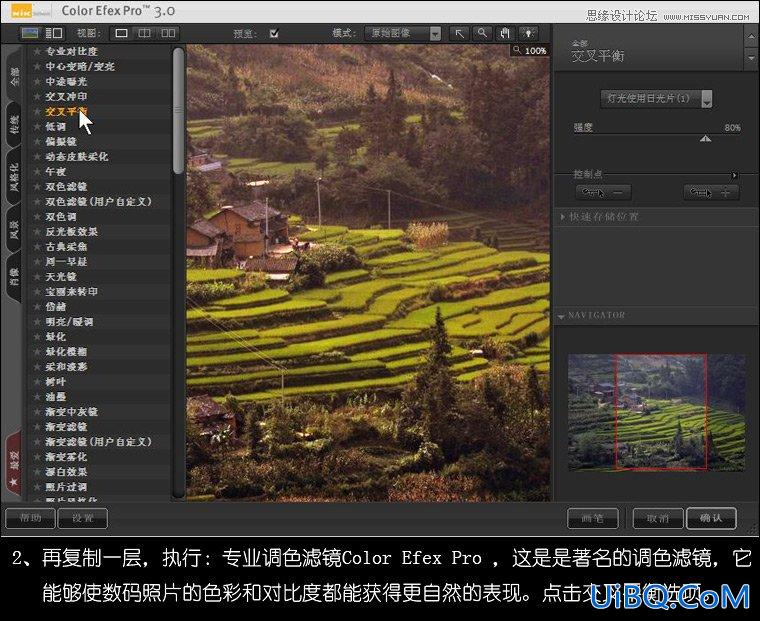Switch to the filter list layout icon

(54, 33)
